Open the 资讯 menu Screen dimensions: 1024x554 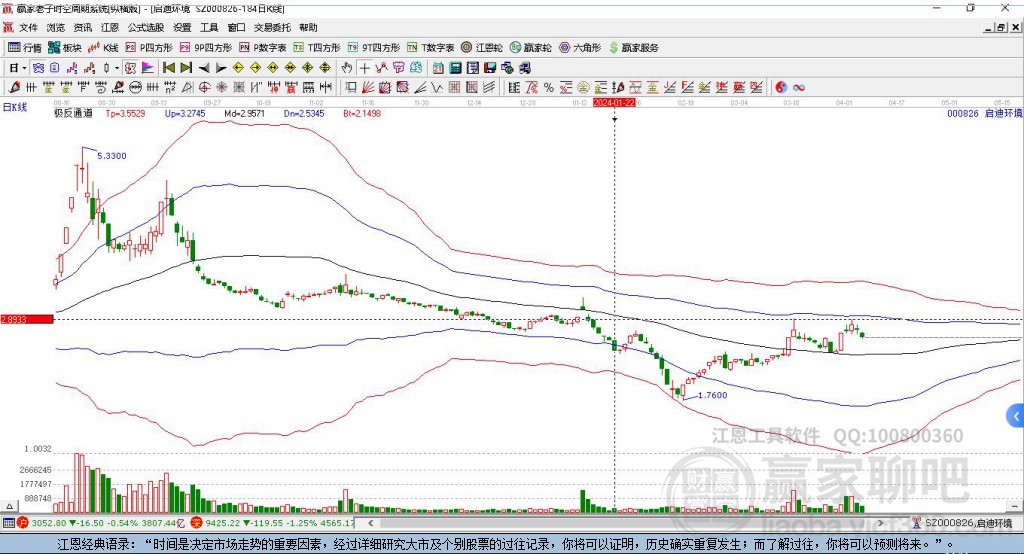82,27
